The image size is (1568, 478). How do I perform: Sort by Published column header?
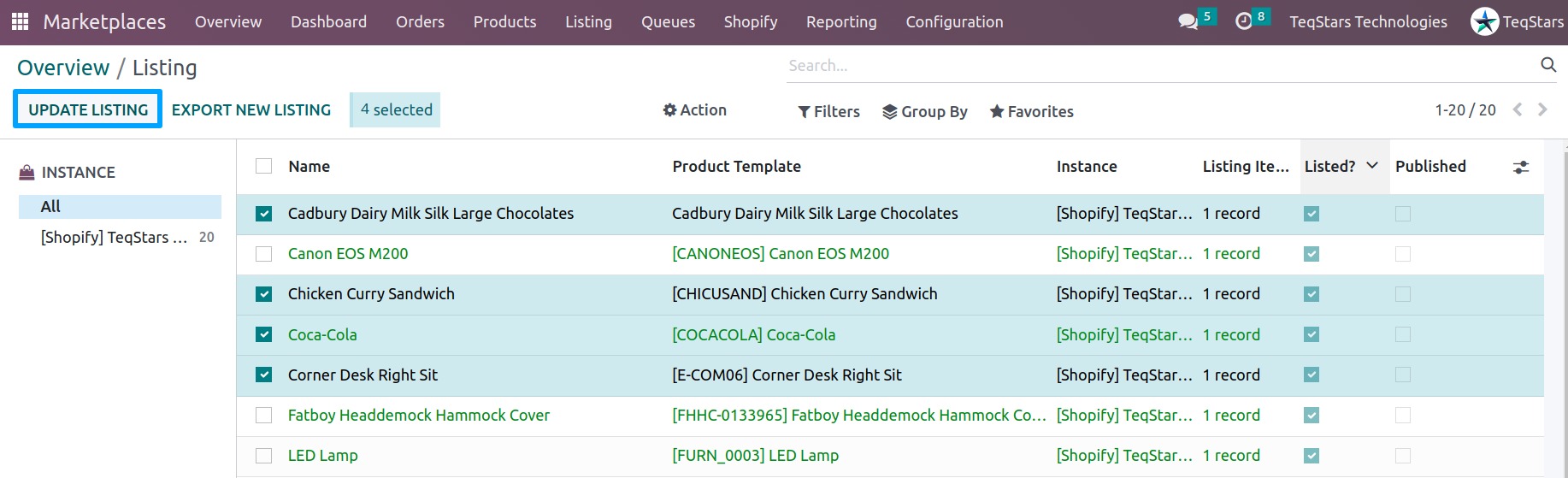pyautogui.click(x=1430, y=166)
